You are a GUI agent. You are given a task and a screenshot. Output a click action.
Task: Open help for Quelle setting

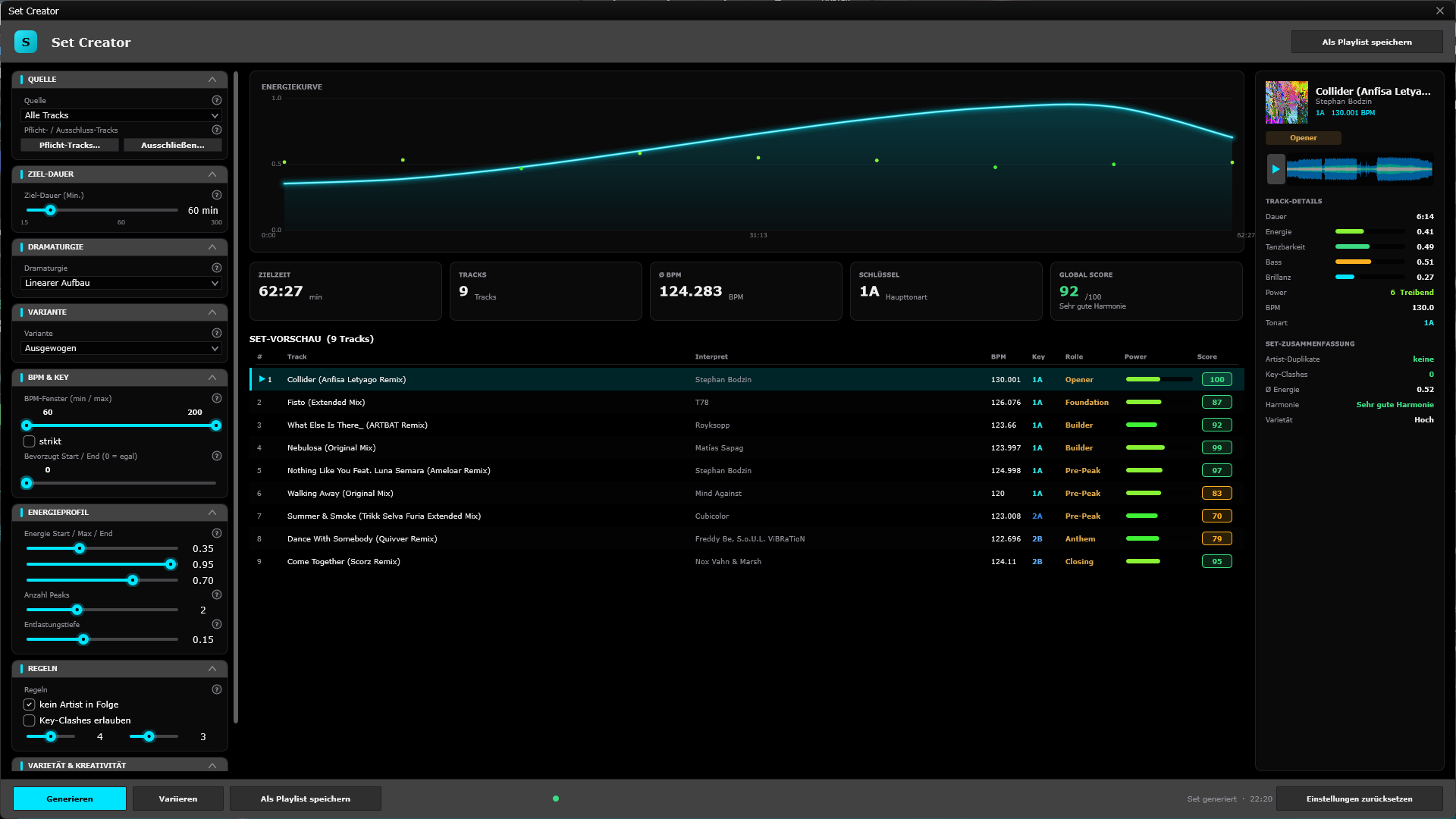click(217, 100)
